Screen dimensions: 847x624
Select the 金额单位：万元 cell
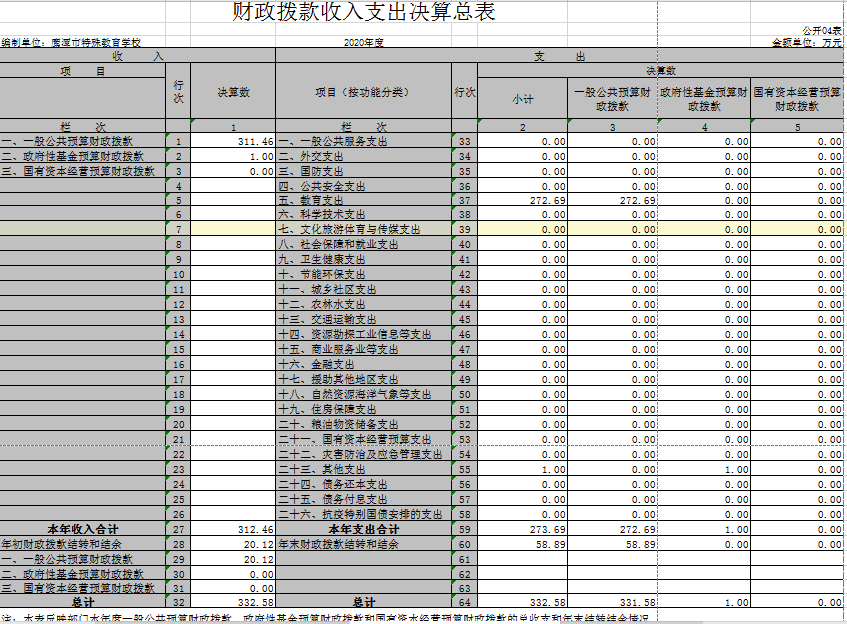click(806, 42)
